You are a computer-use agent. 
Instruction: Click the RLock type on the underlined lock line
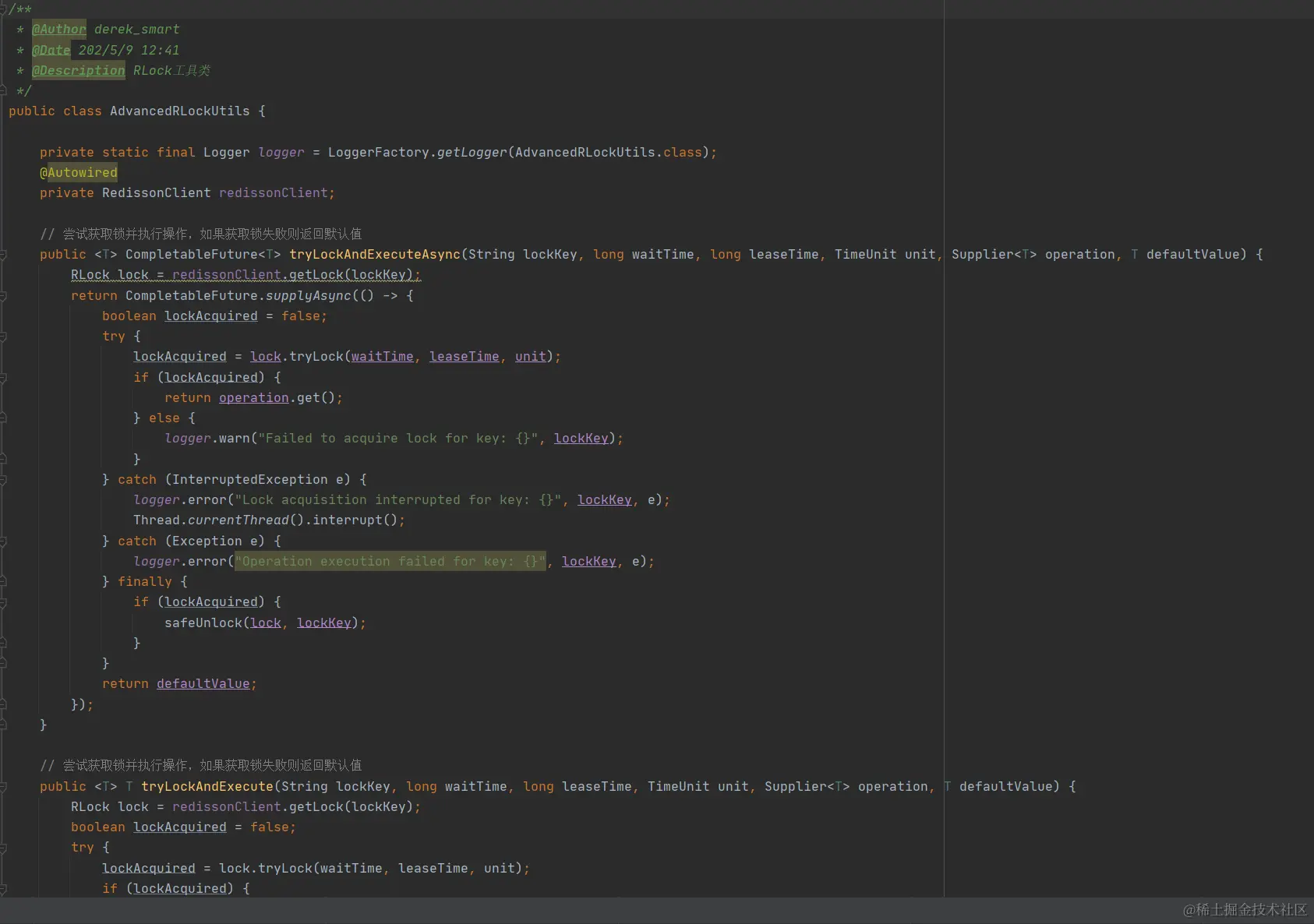[x=90, y=275]
